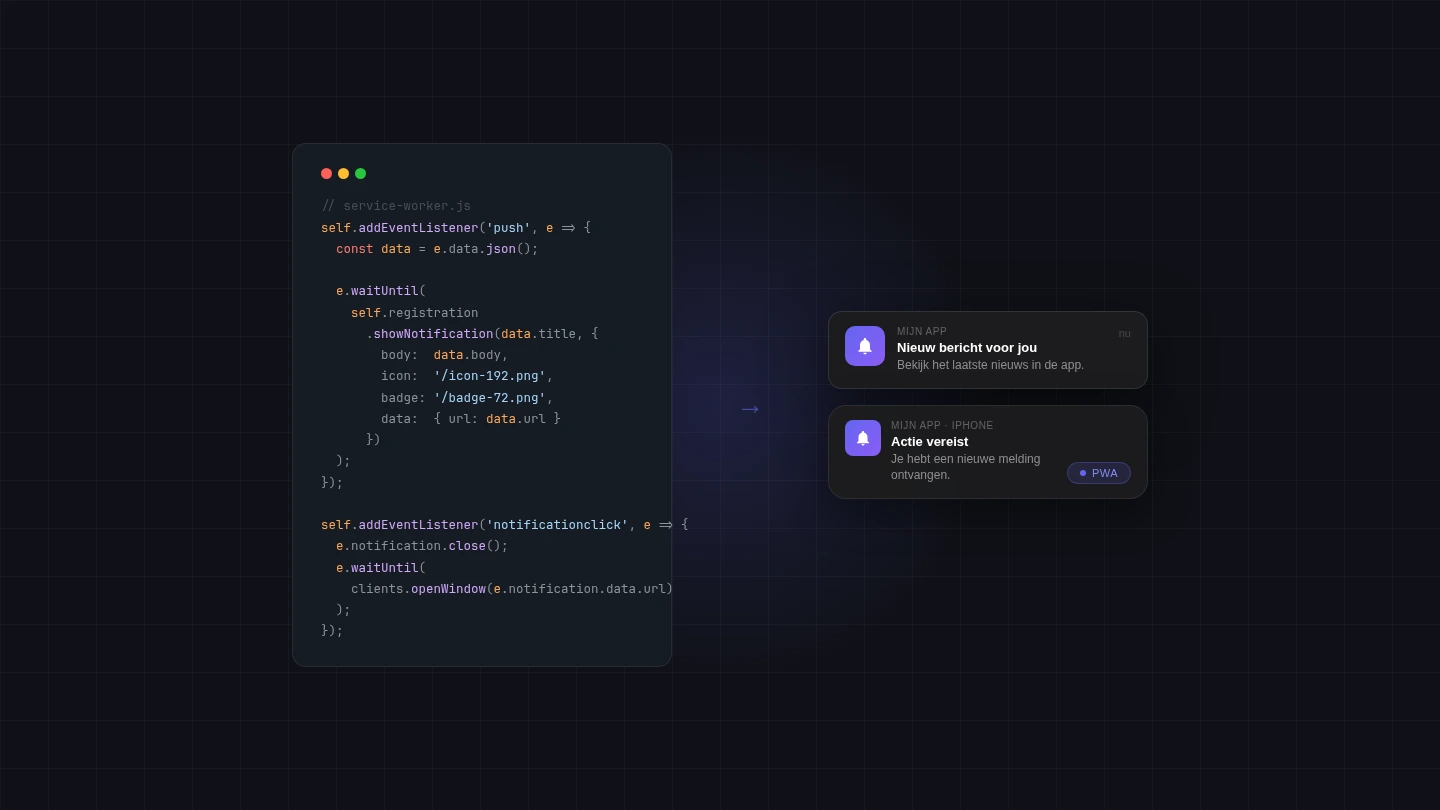Click the 'self.registration' code line
Image resolution: width=1440 pixels, height=810 pixels.
point(415,313)
